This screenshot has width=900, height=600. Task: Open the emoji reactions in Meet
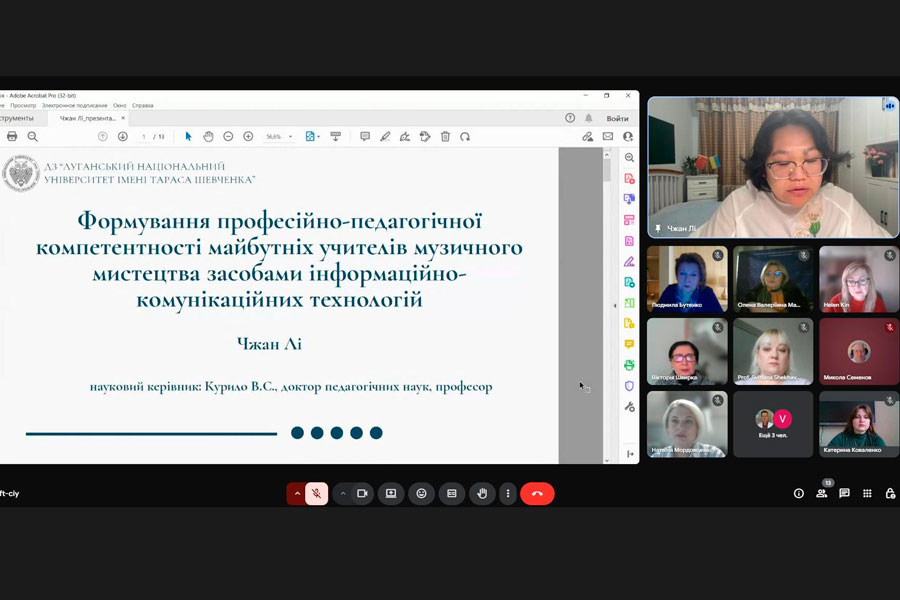421,493
